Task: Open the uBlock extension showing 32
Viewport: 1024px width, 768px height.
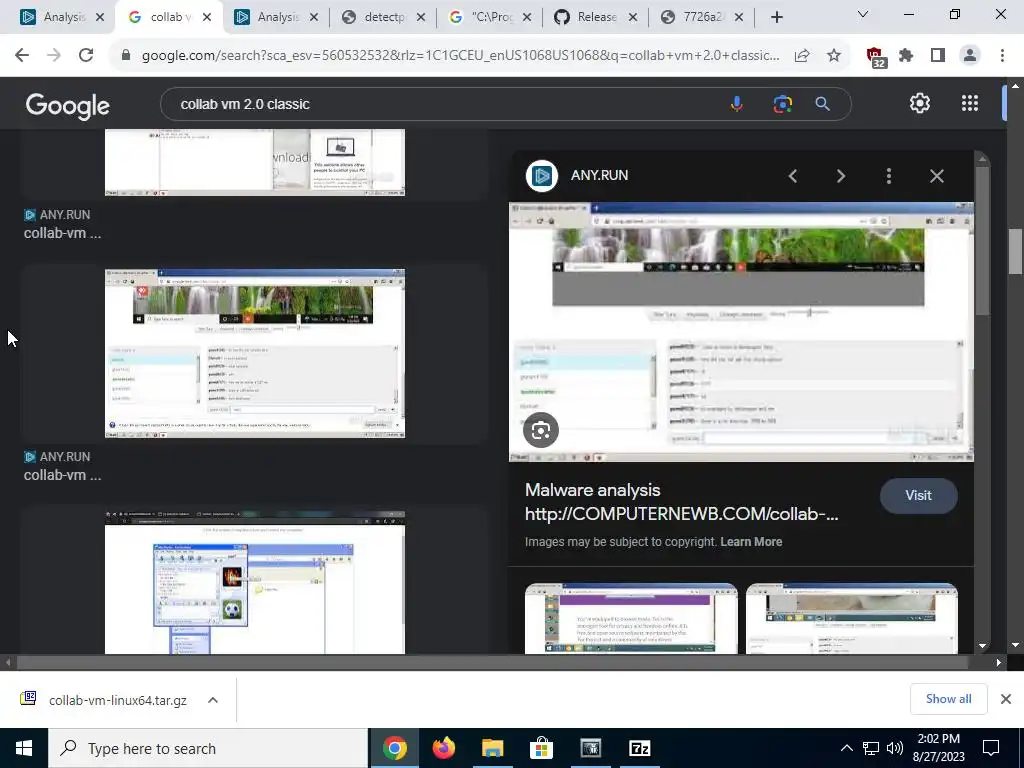Action: point(875,57)
